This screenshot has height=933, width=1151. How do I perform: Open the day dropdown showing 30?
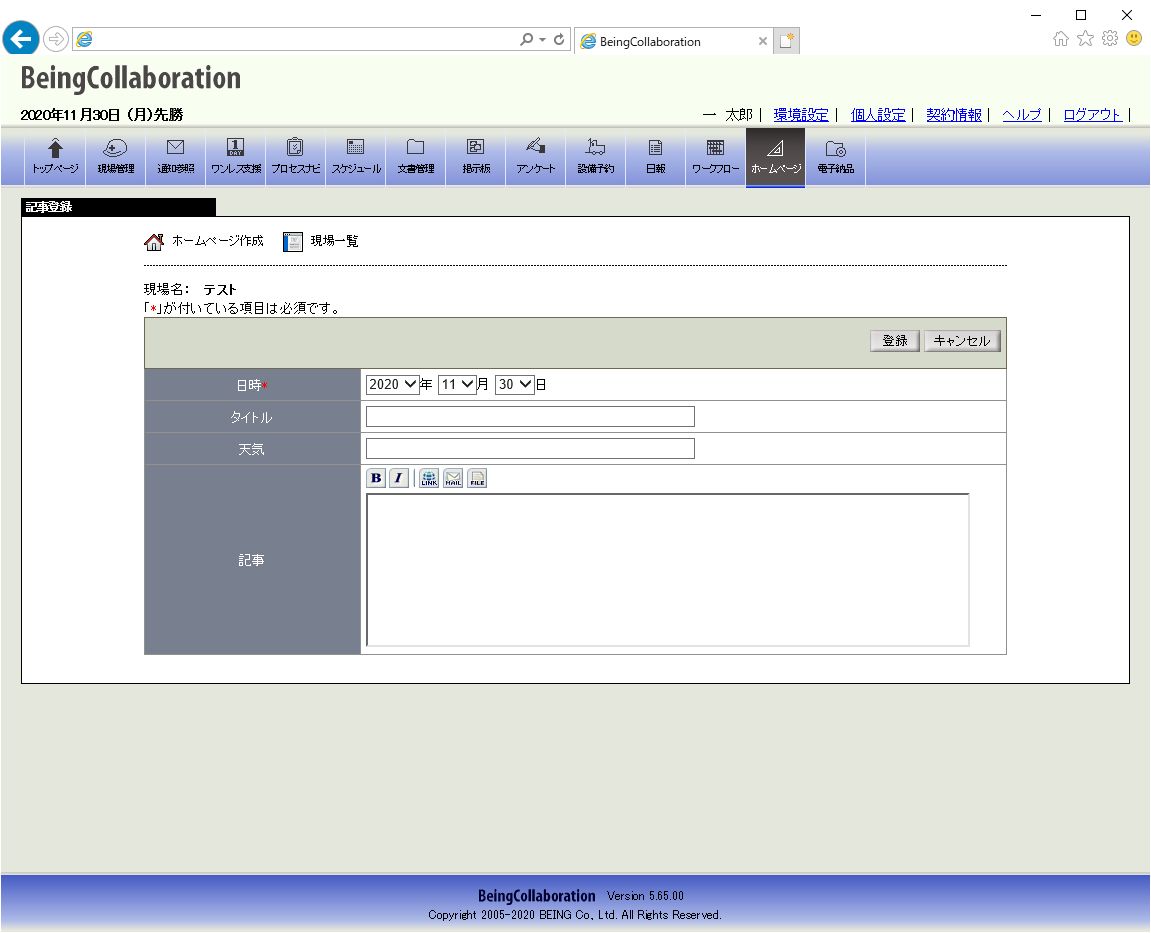[x=515, y=385]
